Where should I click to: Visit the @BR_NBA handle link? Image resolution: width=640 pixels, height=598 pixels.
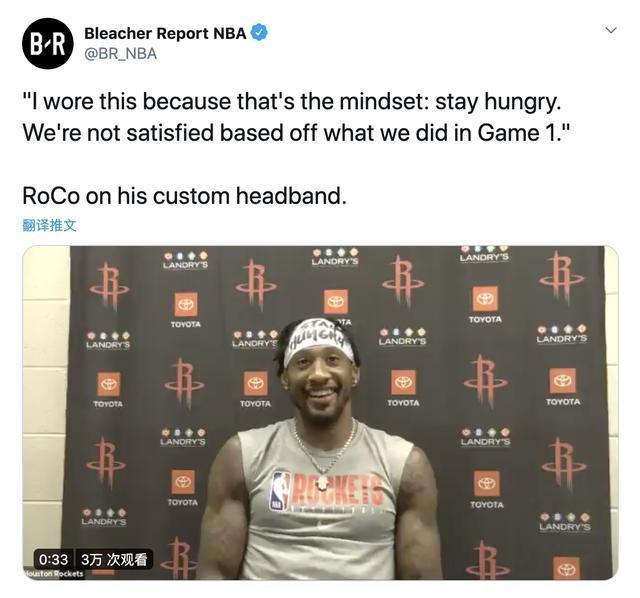120,54
